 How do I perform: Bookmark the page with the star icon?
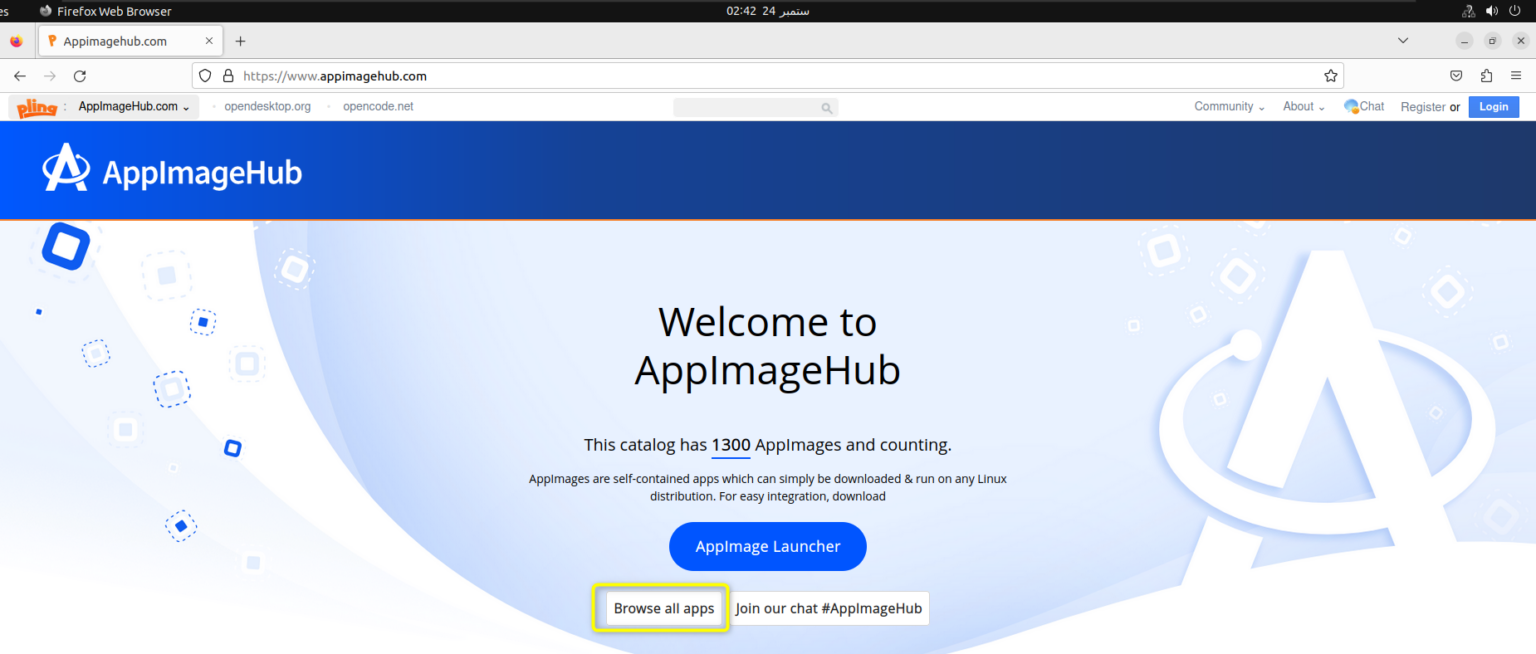pyautogui.click(x=1330, y=75)
